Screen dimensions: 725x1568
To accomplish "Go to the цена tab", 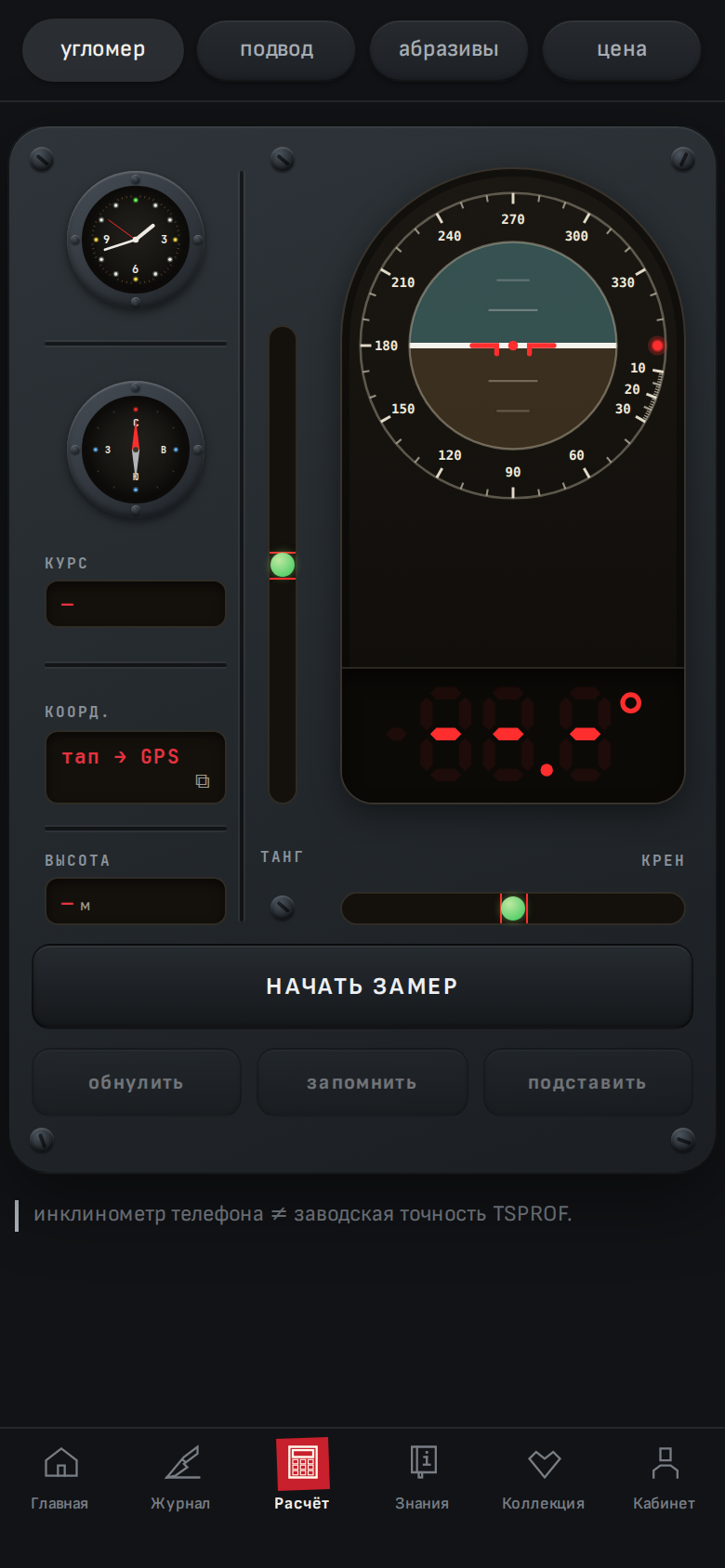I will tap(622, 49).
